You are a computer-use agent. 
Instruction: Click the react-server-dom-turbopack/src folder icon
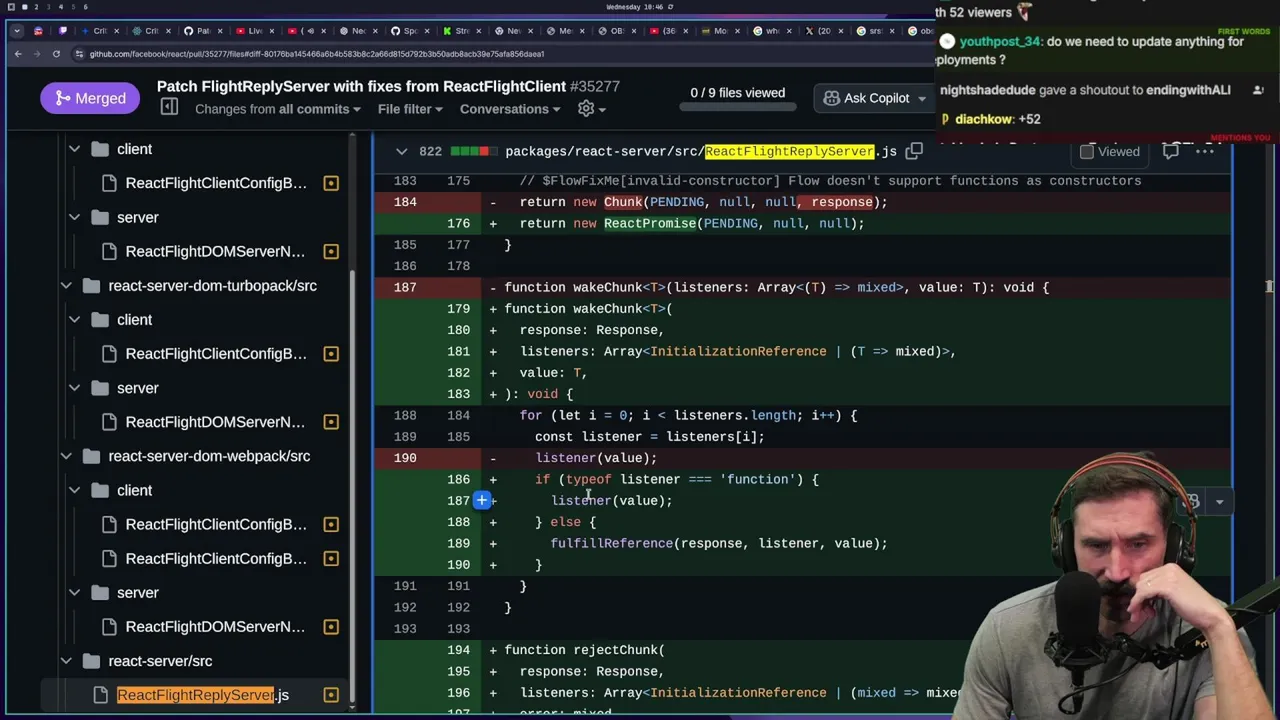click(x=91, y=286)
